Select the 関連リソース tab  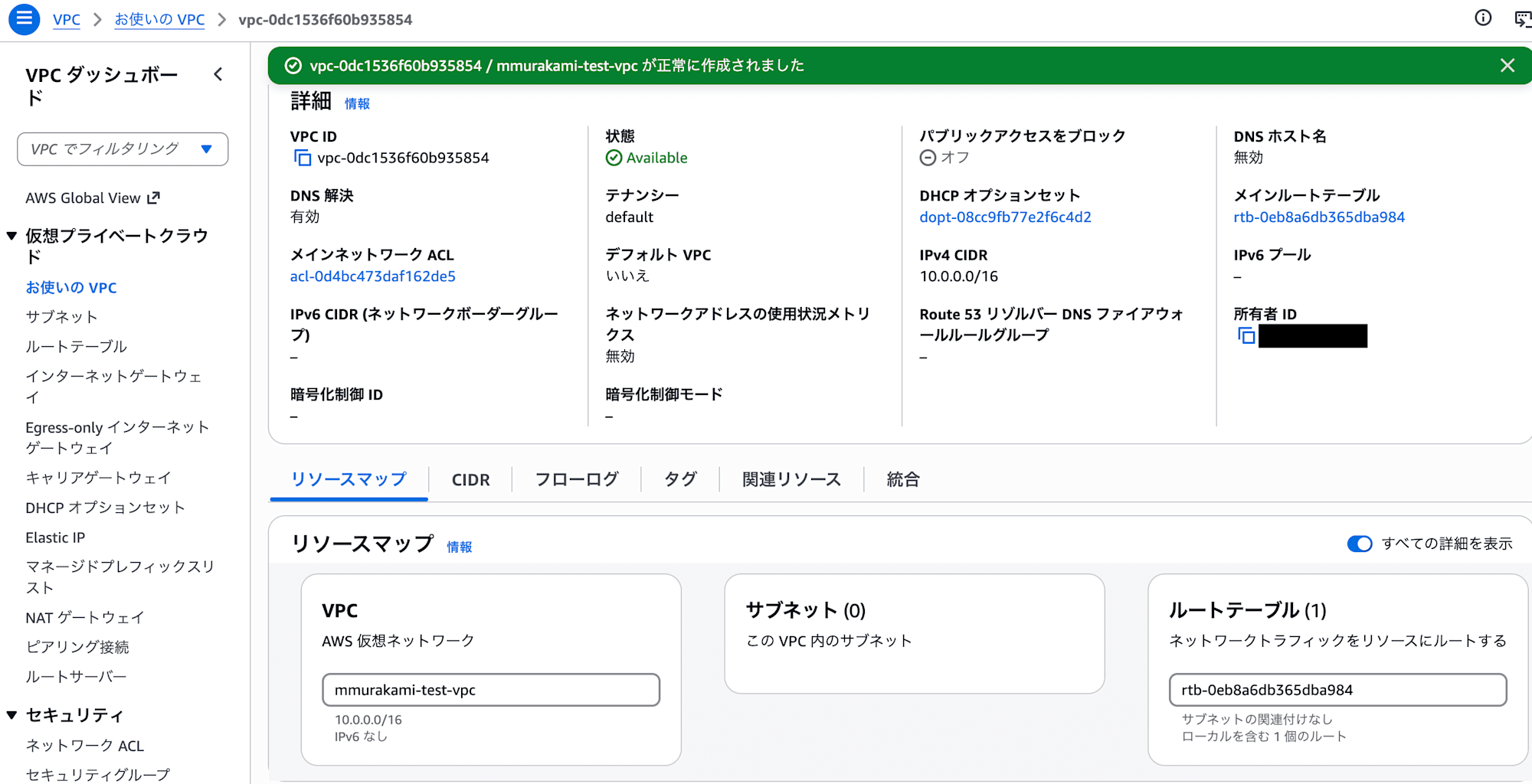click(x=791, y=480)
